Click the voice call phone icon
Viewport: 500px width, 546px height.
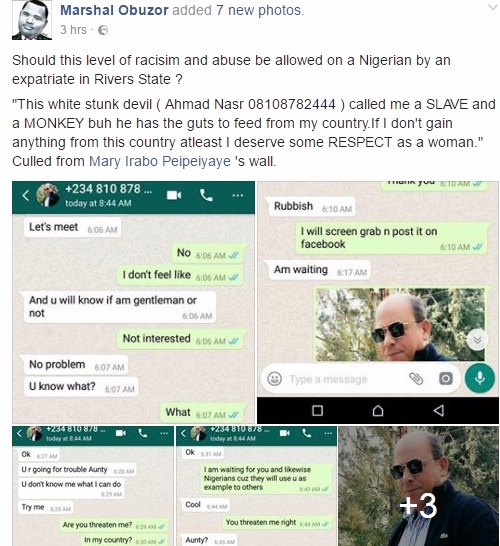[x=206, y=195]
